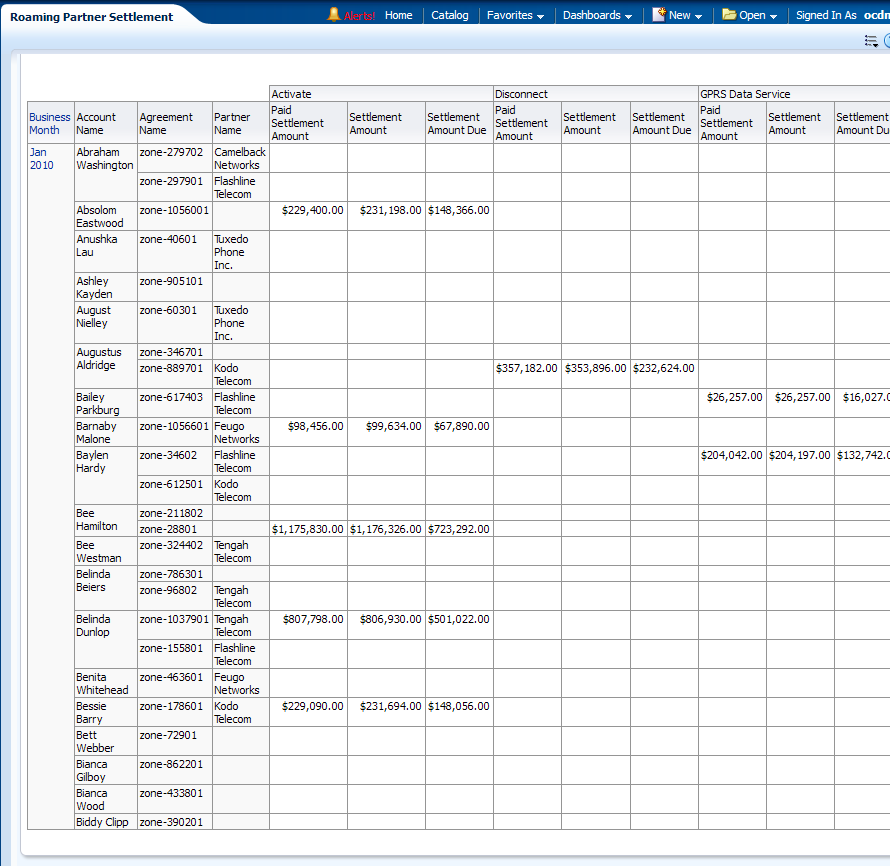This screenshot has width=890, height=866.
Task: Click the Partner Name column header
Action: (x=232, y=123)
